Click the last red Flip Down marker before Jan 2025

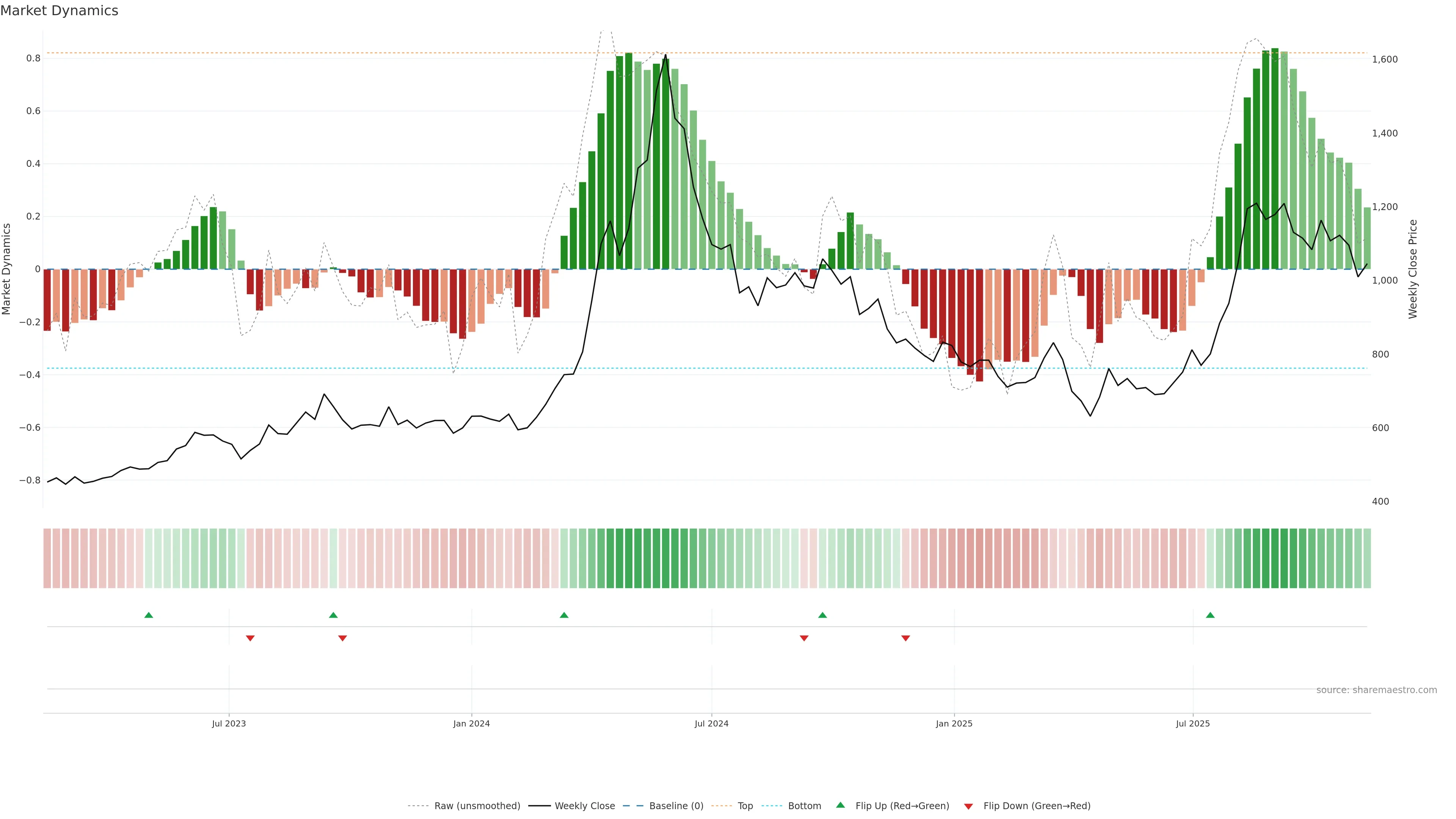click(x=905, y=638)
